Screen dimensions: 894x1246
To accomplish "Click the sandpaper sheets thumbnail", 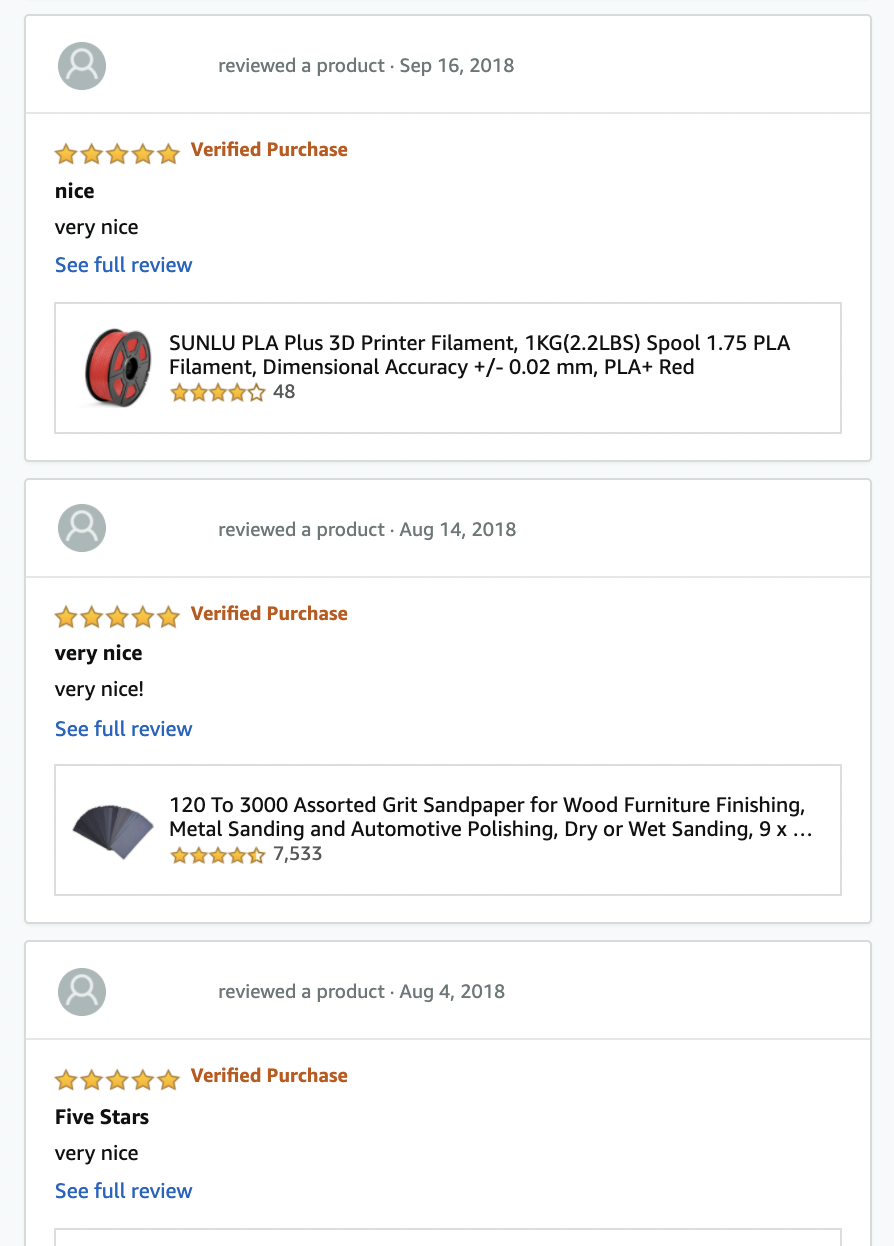I will click(114, 829).
